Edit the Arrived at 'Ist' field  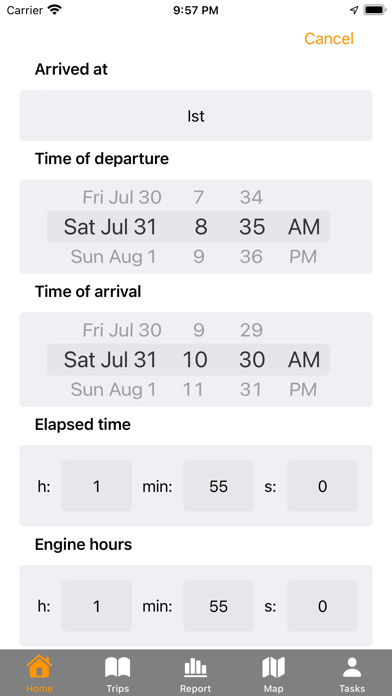[196, 116]
